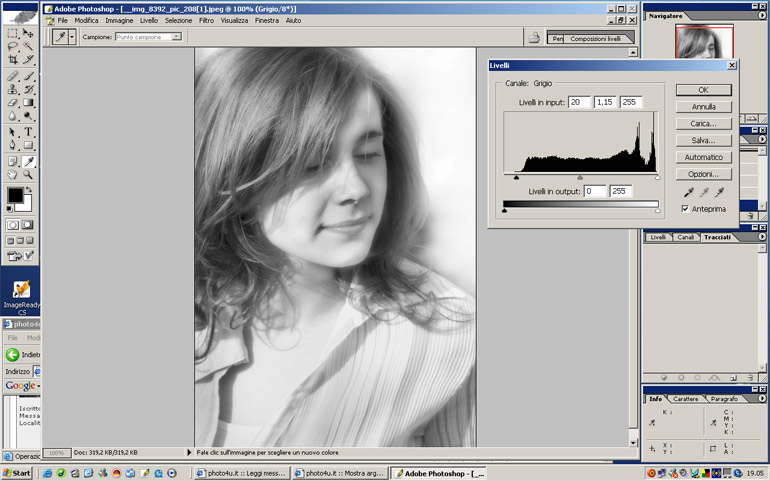770x481 pixels.
Task: Open the Navigatore panel flyout menu
Action: pos(762,16)
